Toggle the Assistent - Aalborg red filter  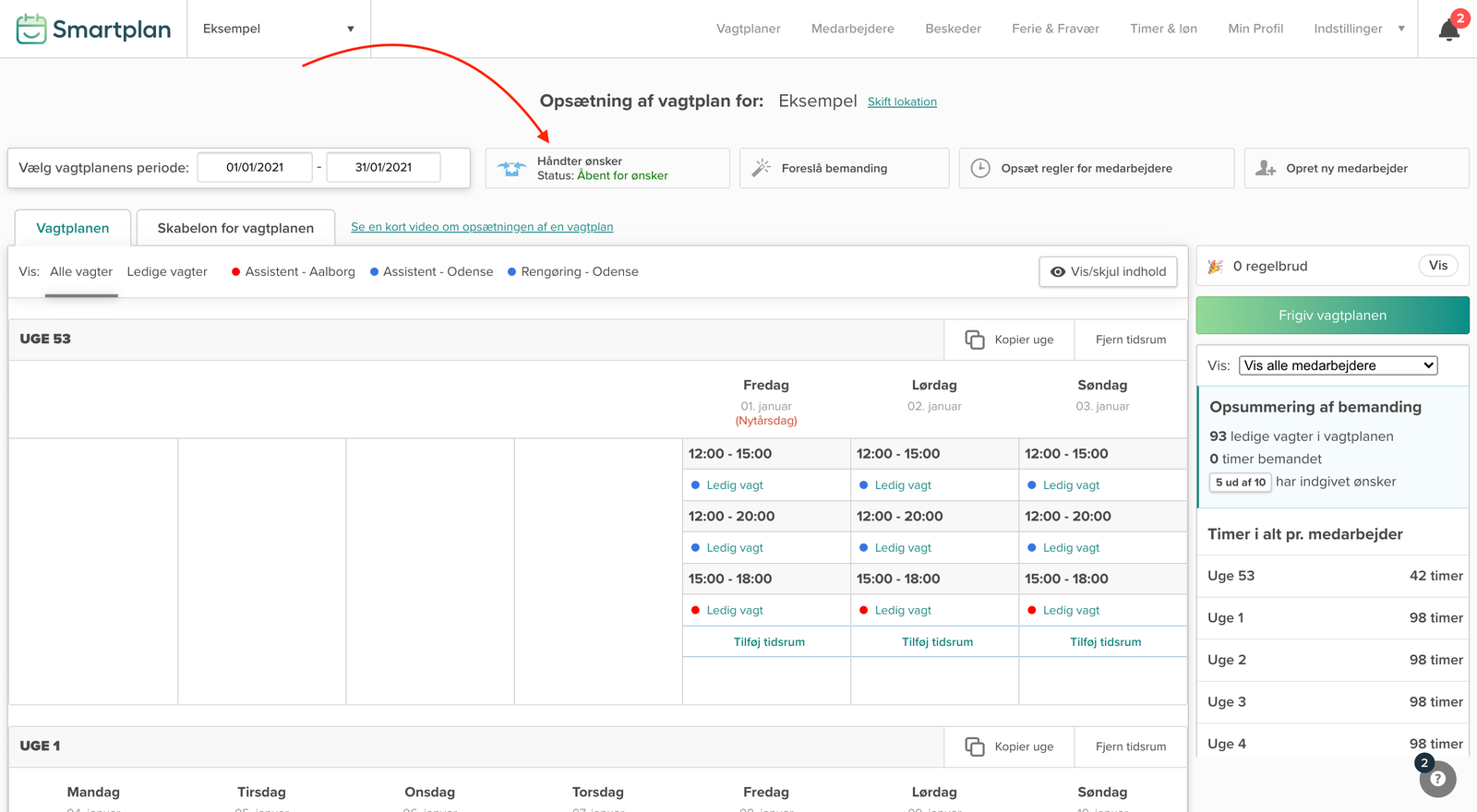293,271
